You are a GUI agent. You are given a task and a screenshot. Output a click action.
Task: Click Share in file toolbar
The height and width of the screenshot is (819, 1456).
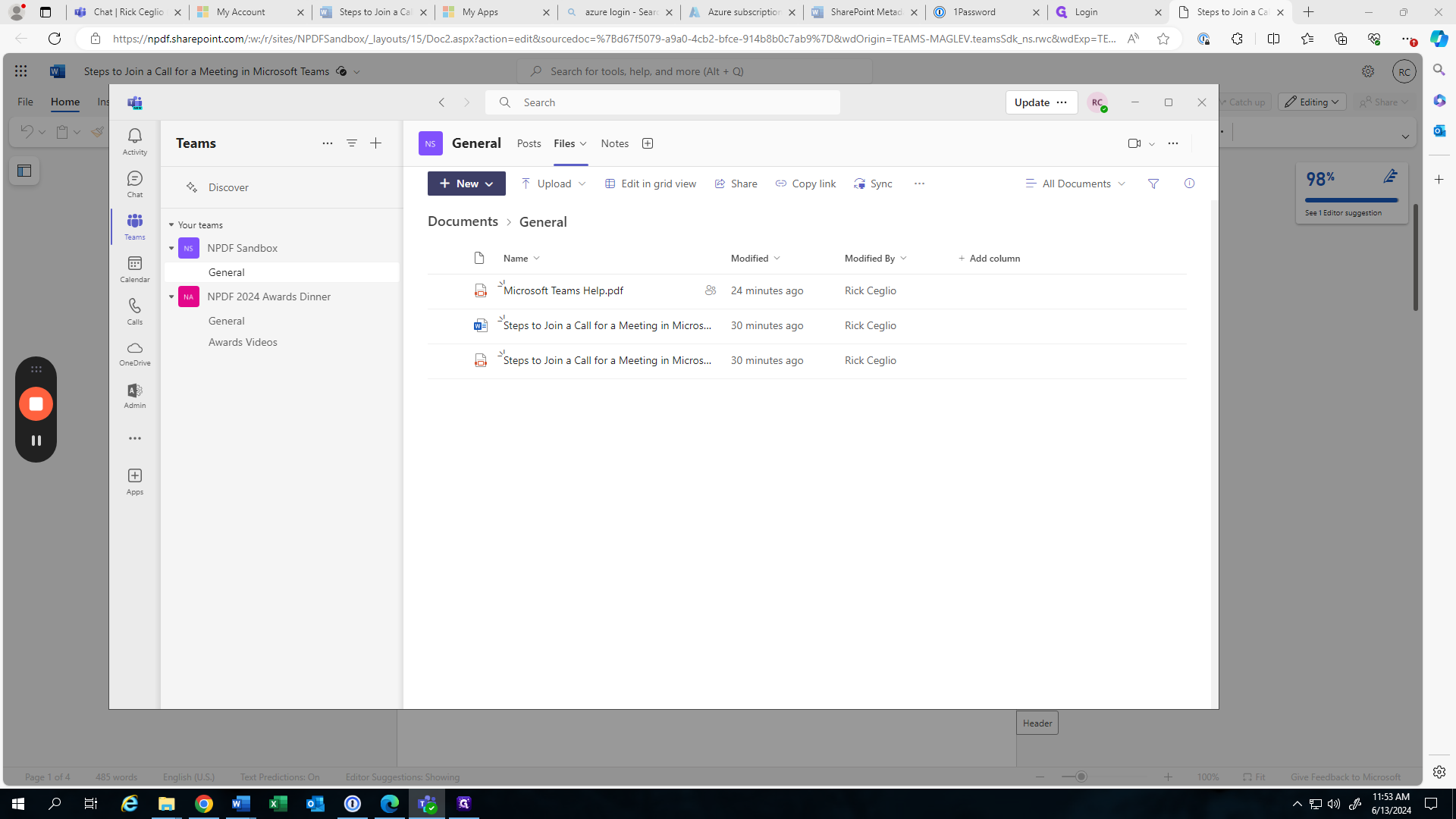tap(736, 184)
